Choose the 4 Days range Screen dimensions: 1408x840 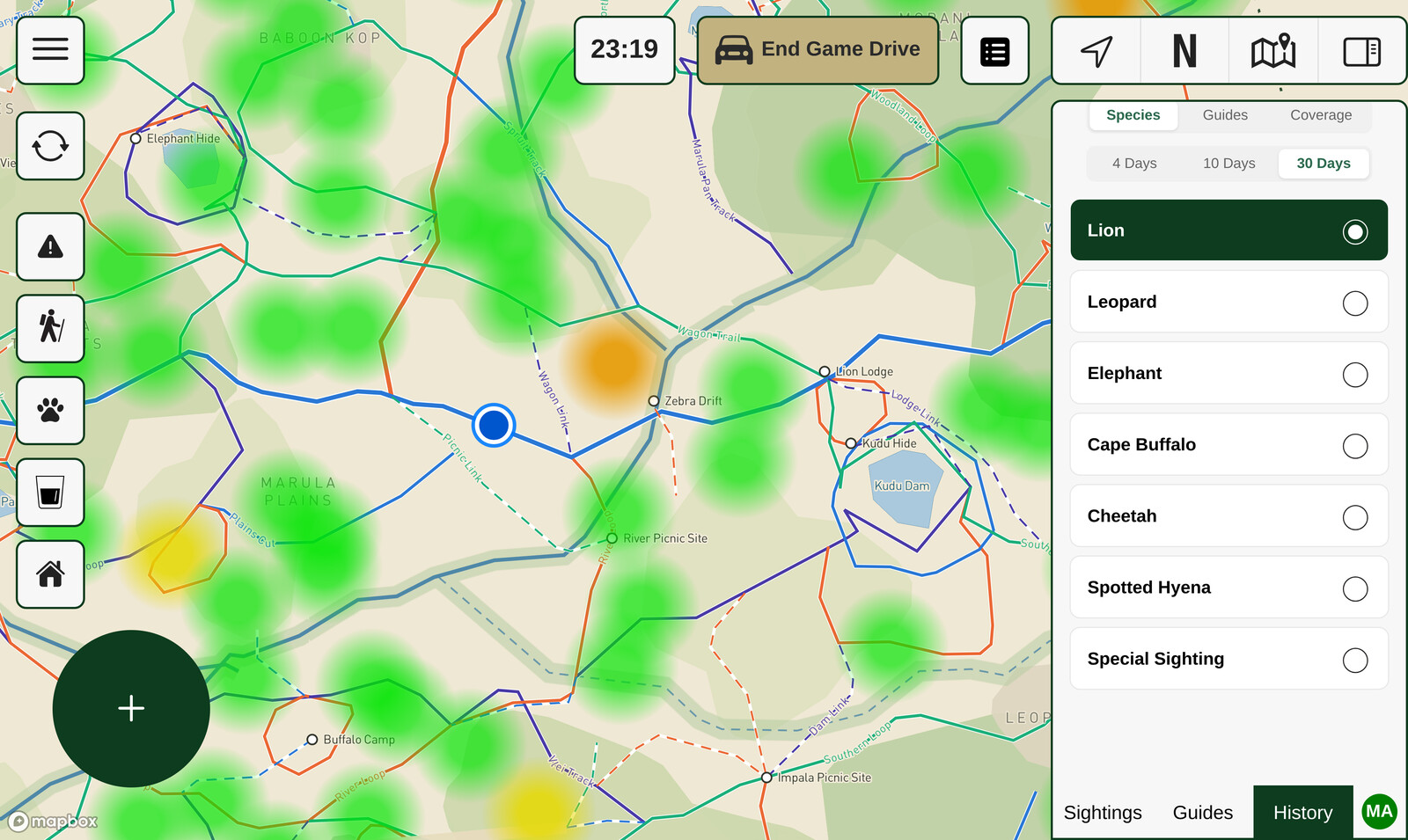click(1134, 164)
